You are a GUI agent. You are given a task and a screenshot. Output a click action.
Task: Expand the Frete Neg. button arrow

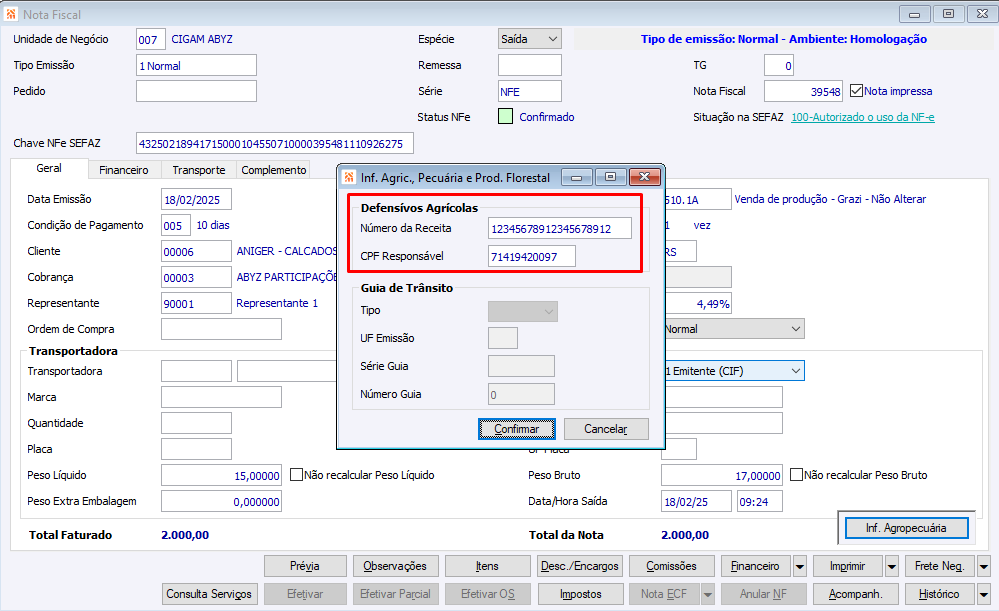tap(984, 566)
